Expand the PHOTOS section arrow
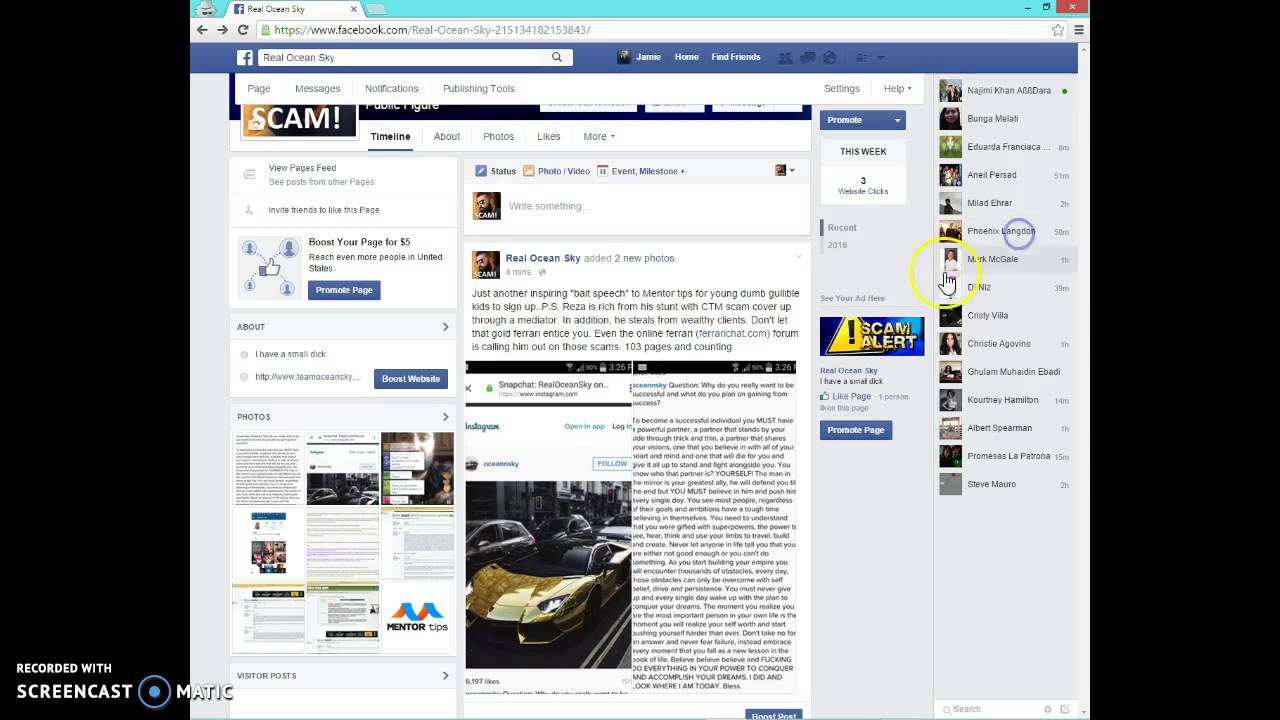1280x720 pixels. tap(446, 417)
